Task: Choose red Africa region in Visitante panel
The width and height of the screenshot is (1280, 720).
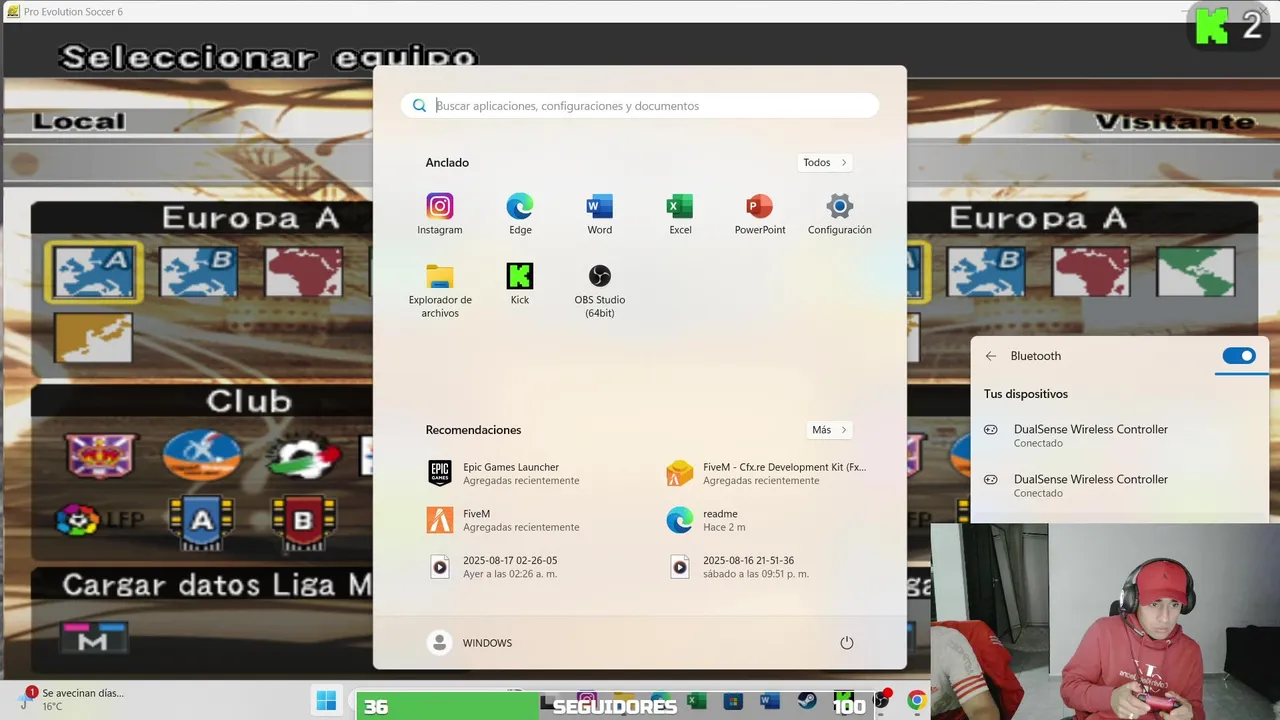Action: pyautogui.click(x=1091, y=271)
